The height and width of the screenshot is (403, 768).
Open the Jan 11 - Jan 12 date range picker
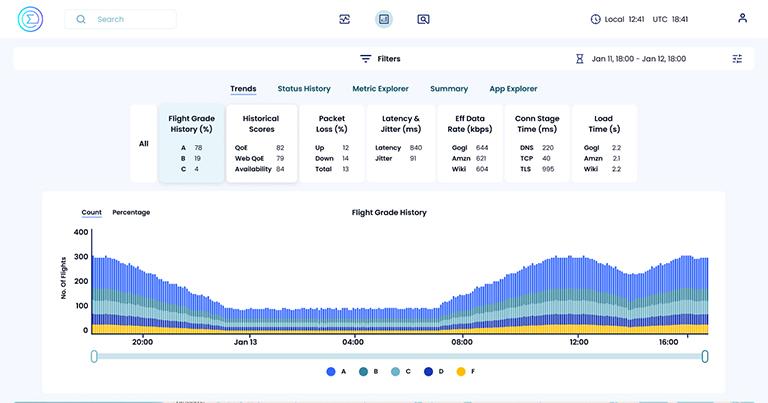[638, 59]
